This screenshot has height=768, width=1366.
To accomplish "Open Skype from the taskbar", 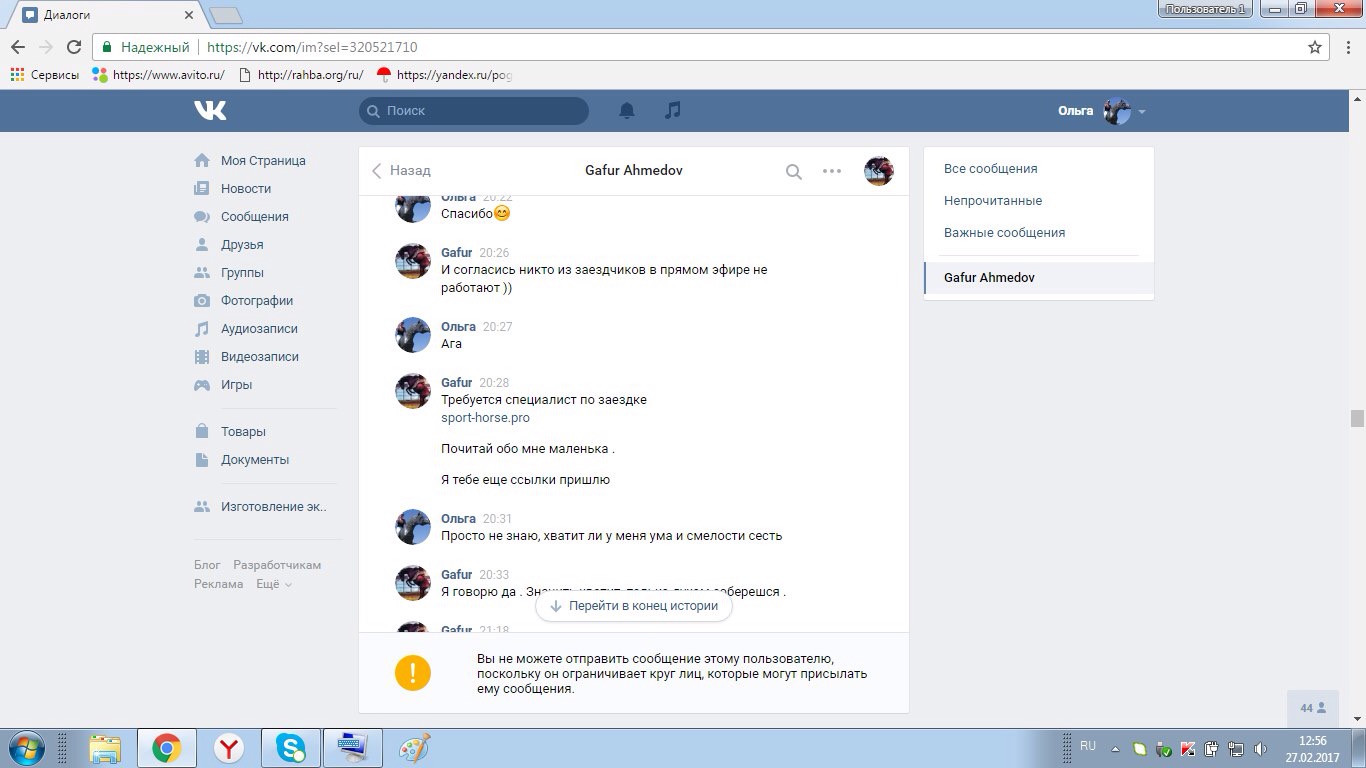I will pyautogui.click(x=291, y=747).
